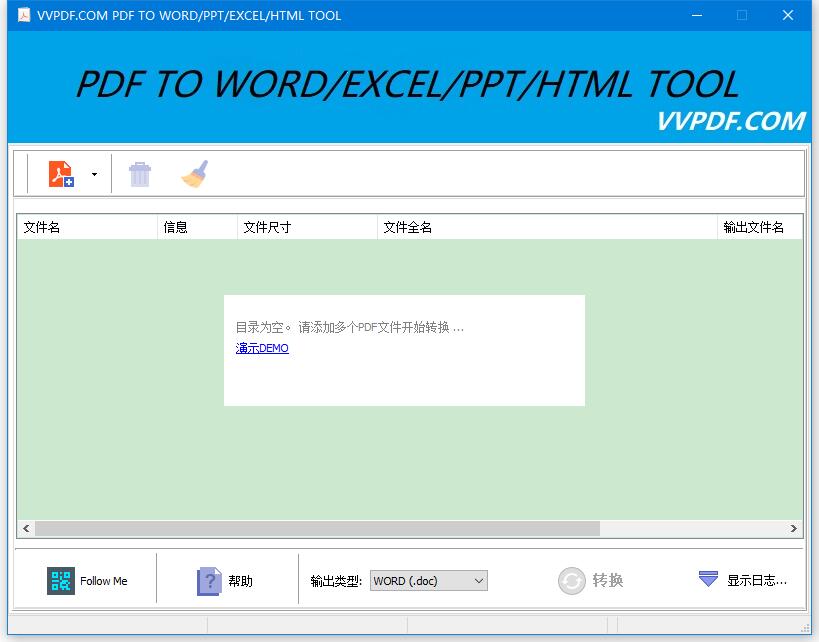Click the horizontal scrollbar thumb
819x642 pixels.
[318, 529]
